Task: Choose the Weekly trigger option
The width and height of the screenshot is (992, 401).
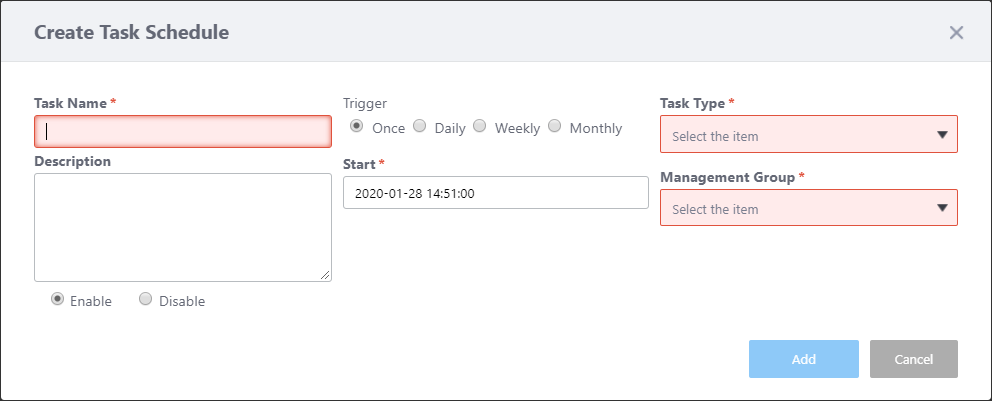Action: click(480, 127)
